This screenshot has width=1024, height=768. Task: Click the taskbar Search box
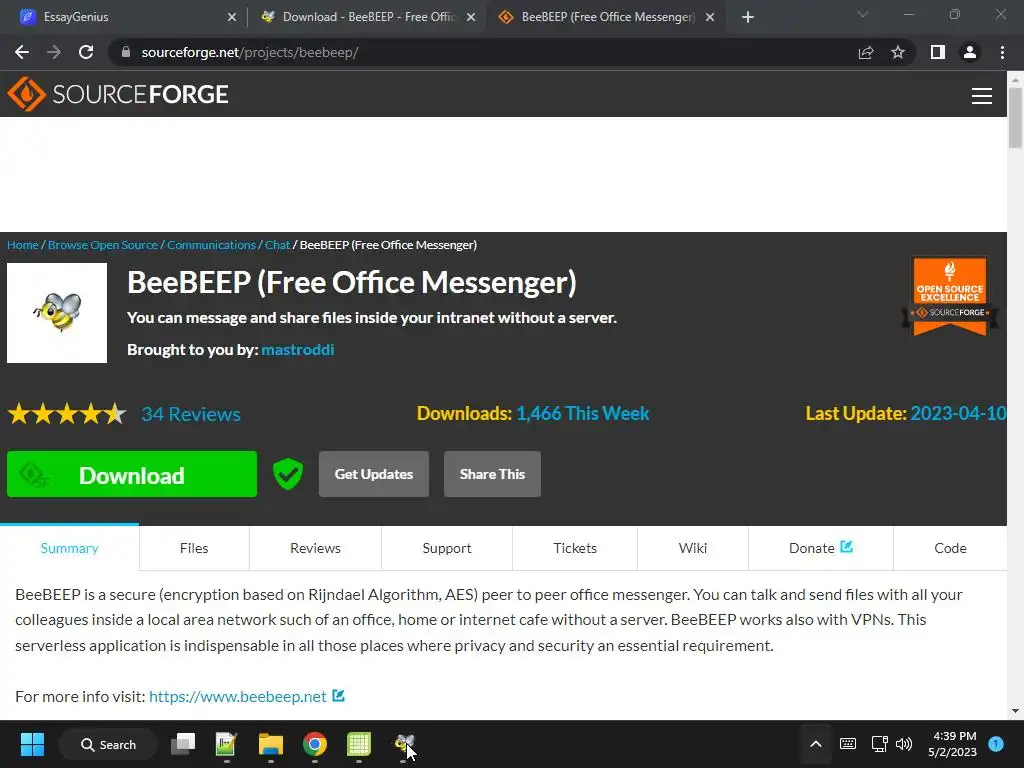coord(108,744)
